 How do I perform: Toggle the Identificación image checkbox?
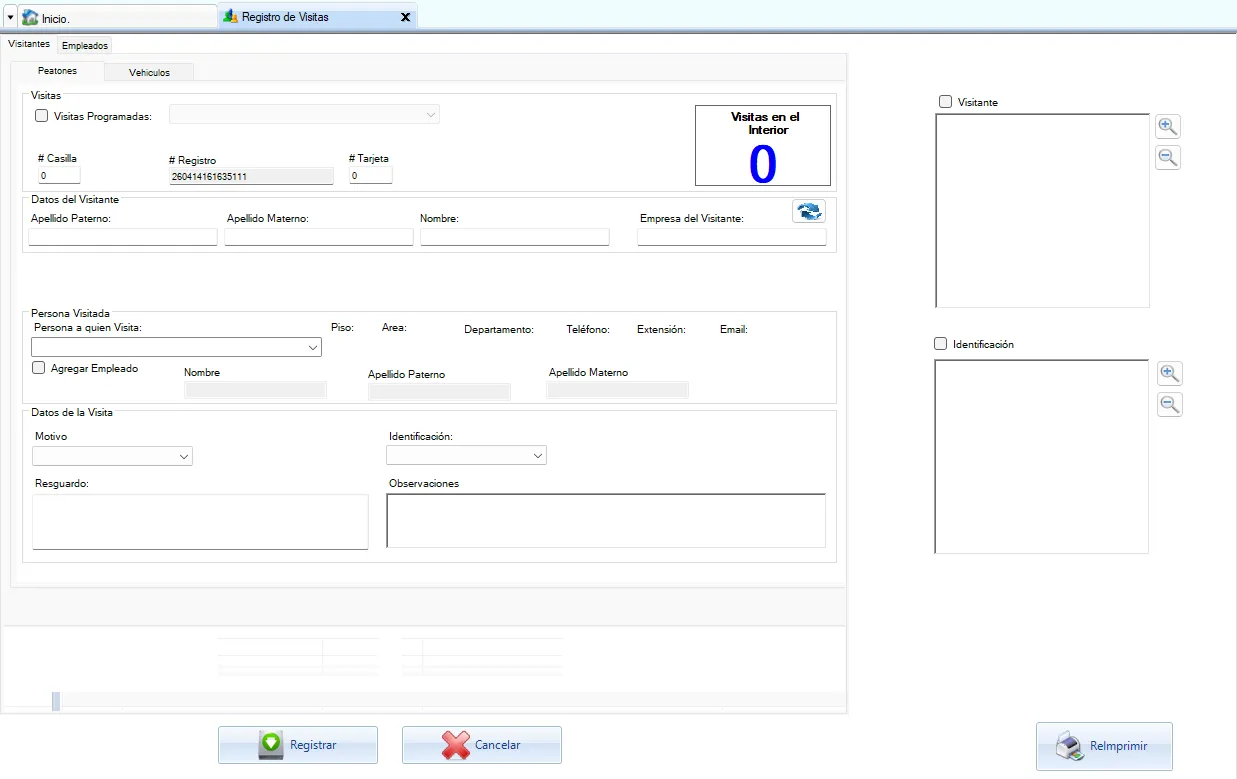[x=940, y=344]
